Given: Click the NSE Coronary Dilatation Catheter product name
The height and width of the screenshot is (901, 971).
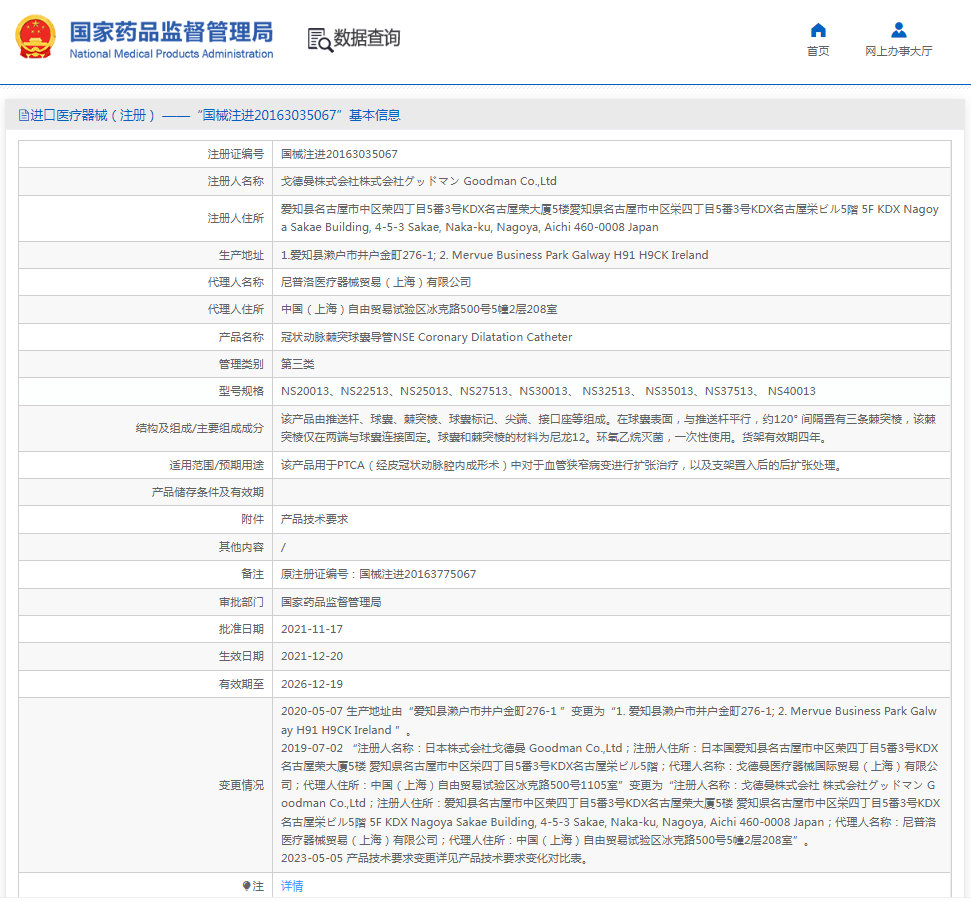Looking at the screenshot, I should [427, 337].
